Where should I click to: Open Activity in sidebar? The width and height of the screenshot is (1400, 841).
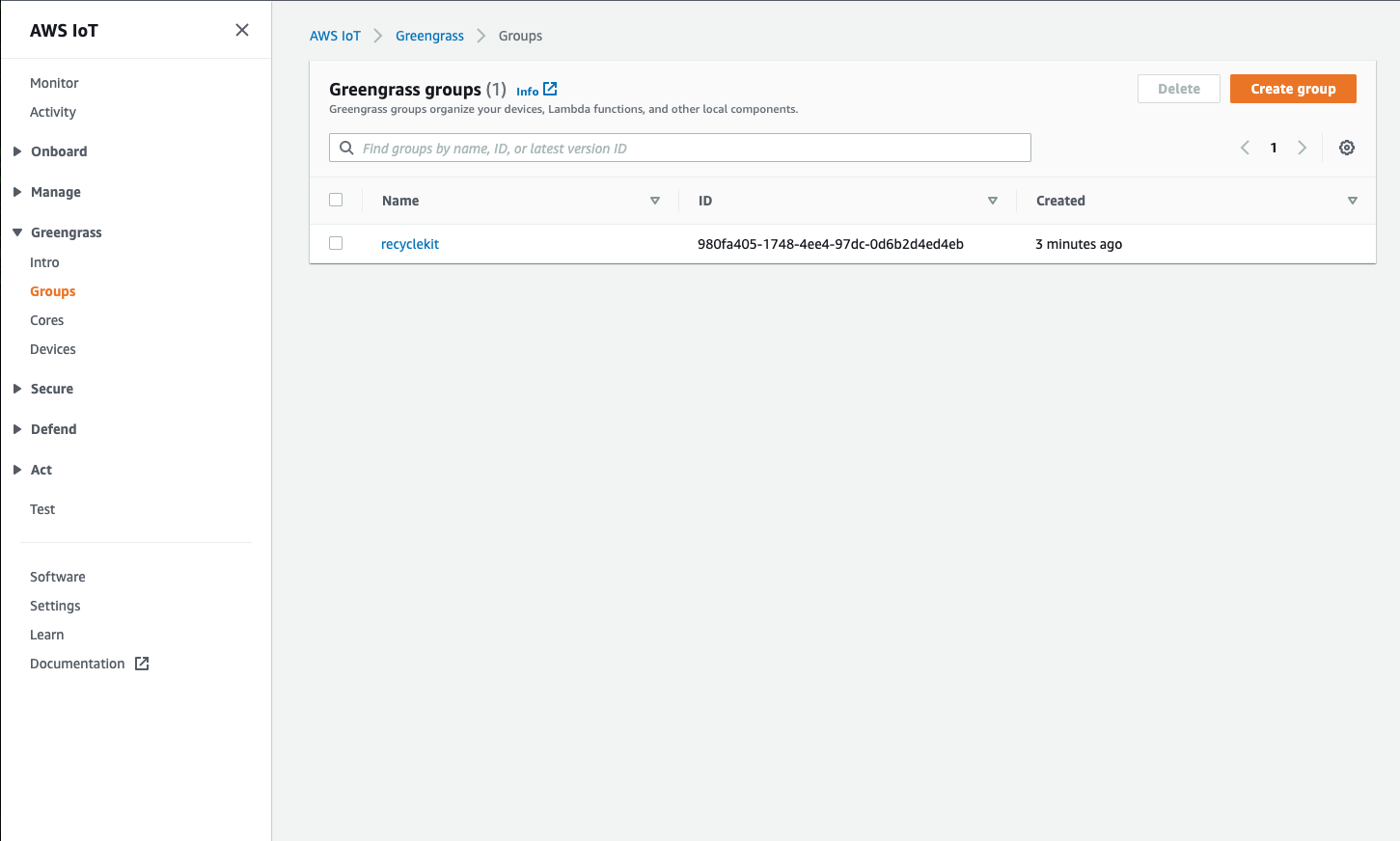coord(53,112)
